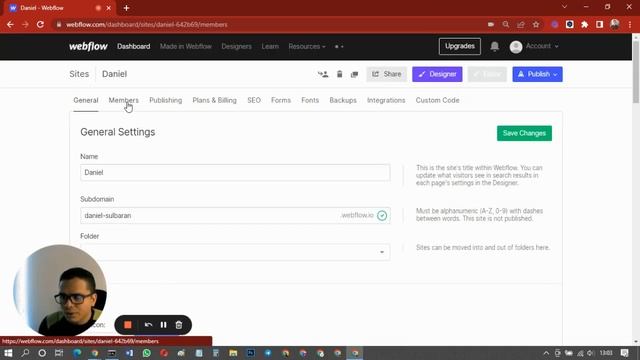Click the browser zoom magnifier icon

coord(506,24)
